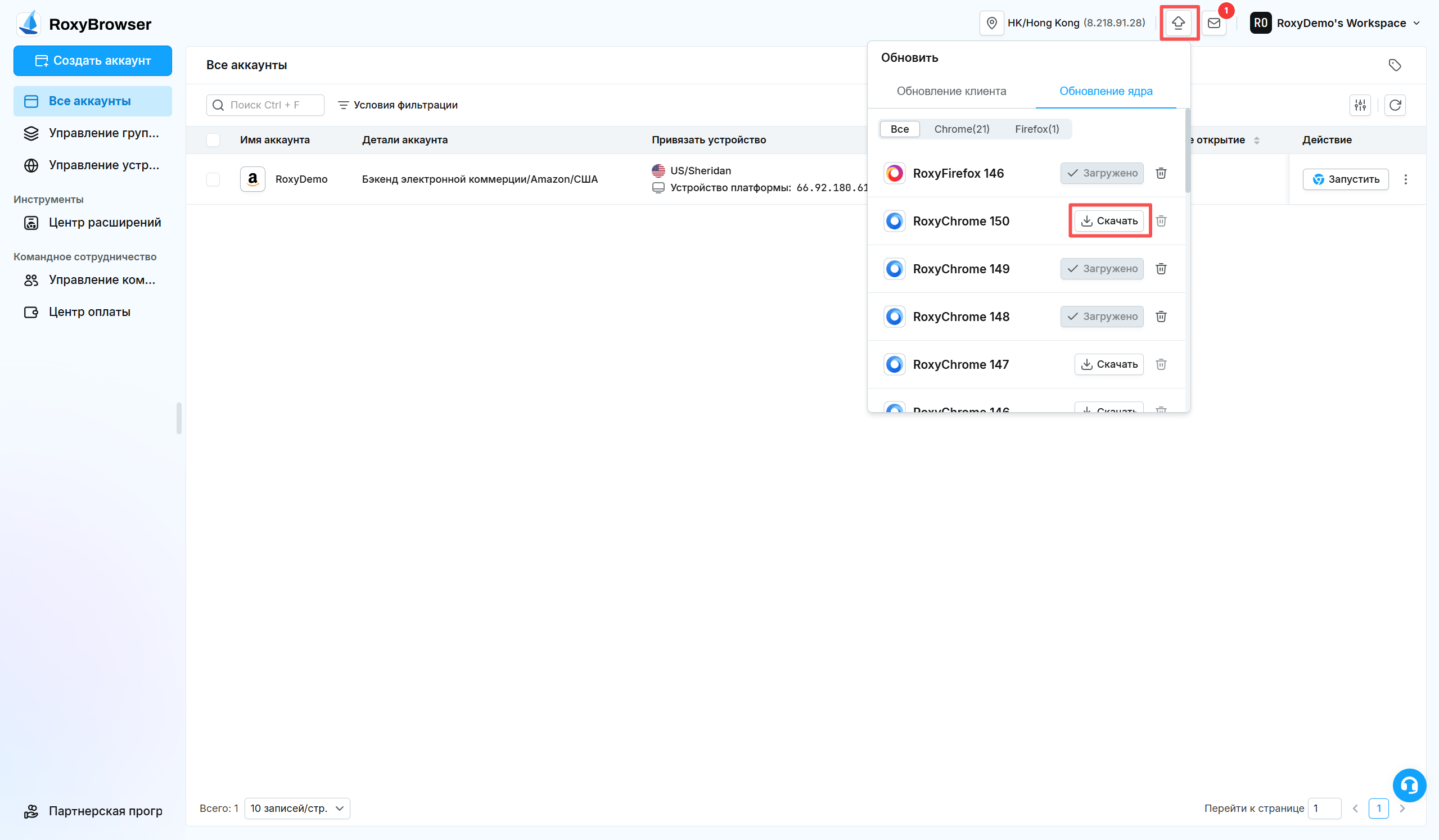Click the RoxyFirefox 146 browser icon
Image resolution: width=1439 pixels, height=840 pixels.
point(894,173)
